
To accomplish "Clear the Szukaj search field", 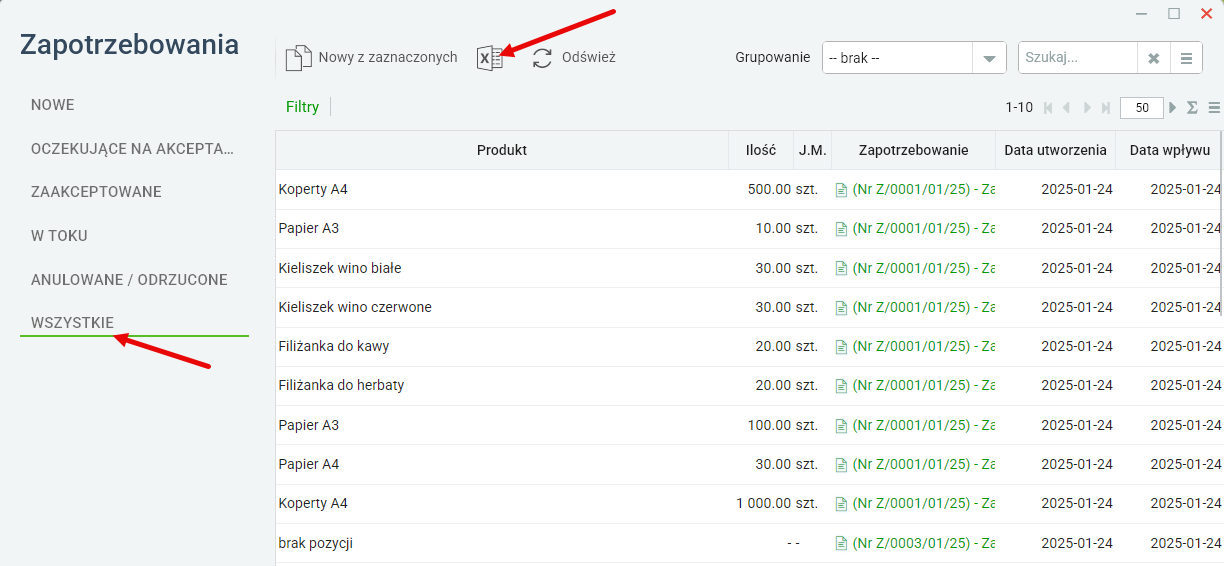I will (1153, 58).
